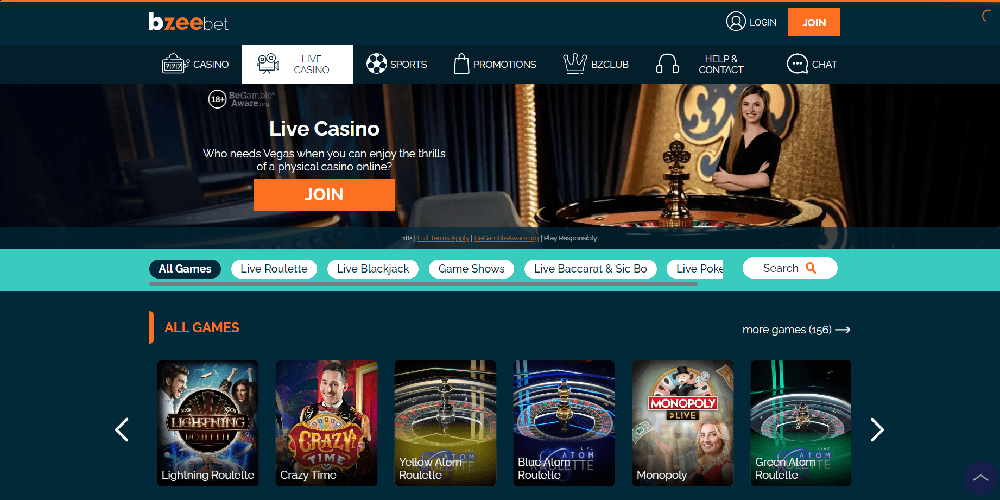Screen dimensions: 1000x500
Task: Click the Live Casino camera icon
Action: pos(268,64)
